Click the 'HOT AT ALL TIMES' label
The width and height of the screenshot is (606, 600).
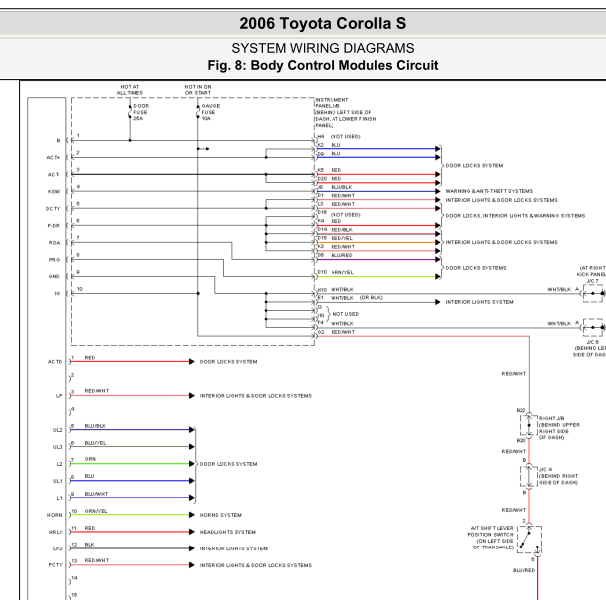130,90
